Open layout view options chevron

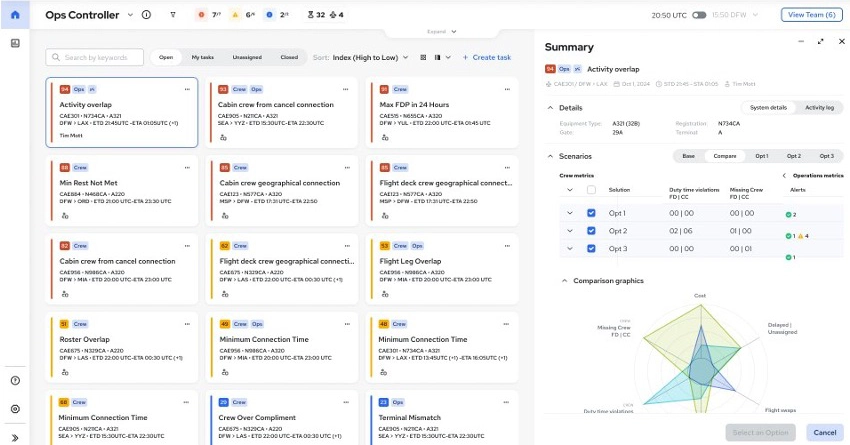(448, 57)
